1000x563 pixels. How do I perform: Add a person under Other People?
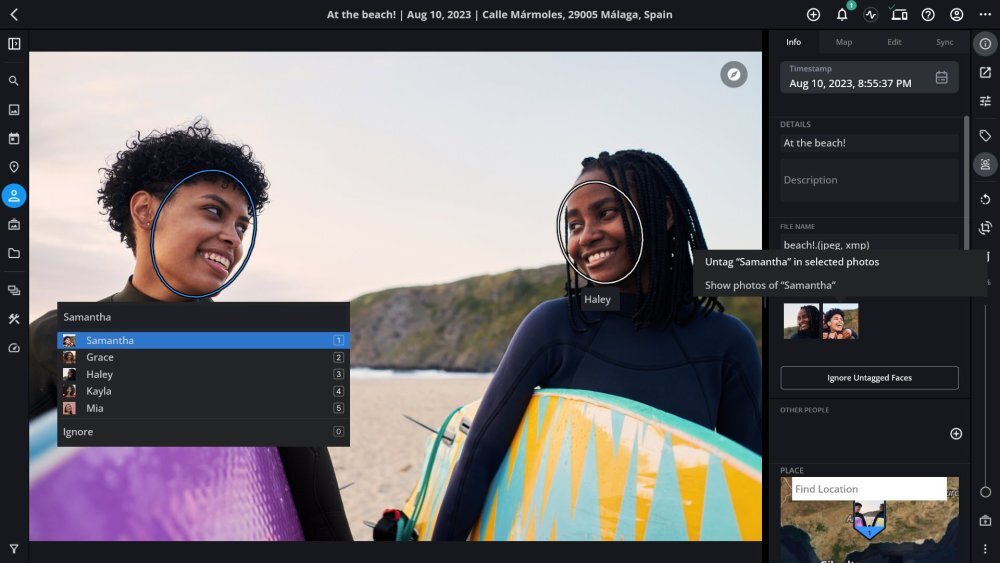coord(955,434)
